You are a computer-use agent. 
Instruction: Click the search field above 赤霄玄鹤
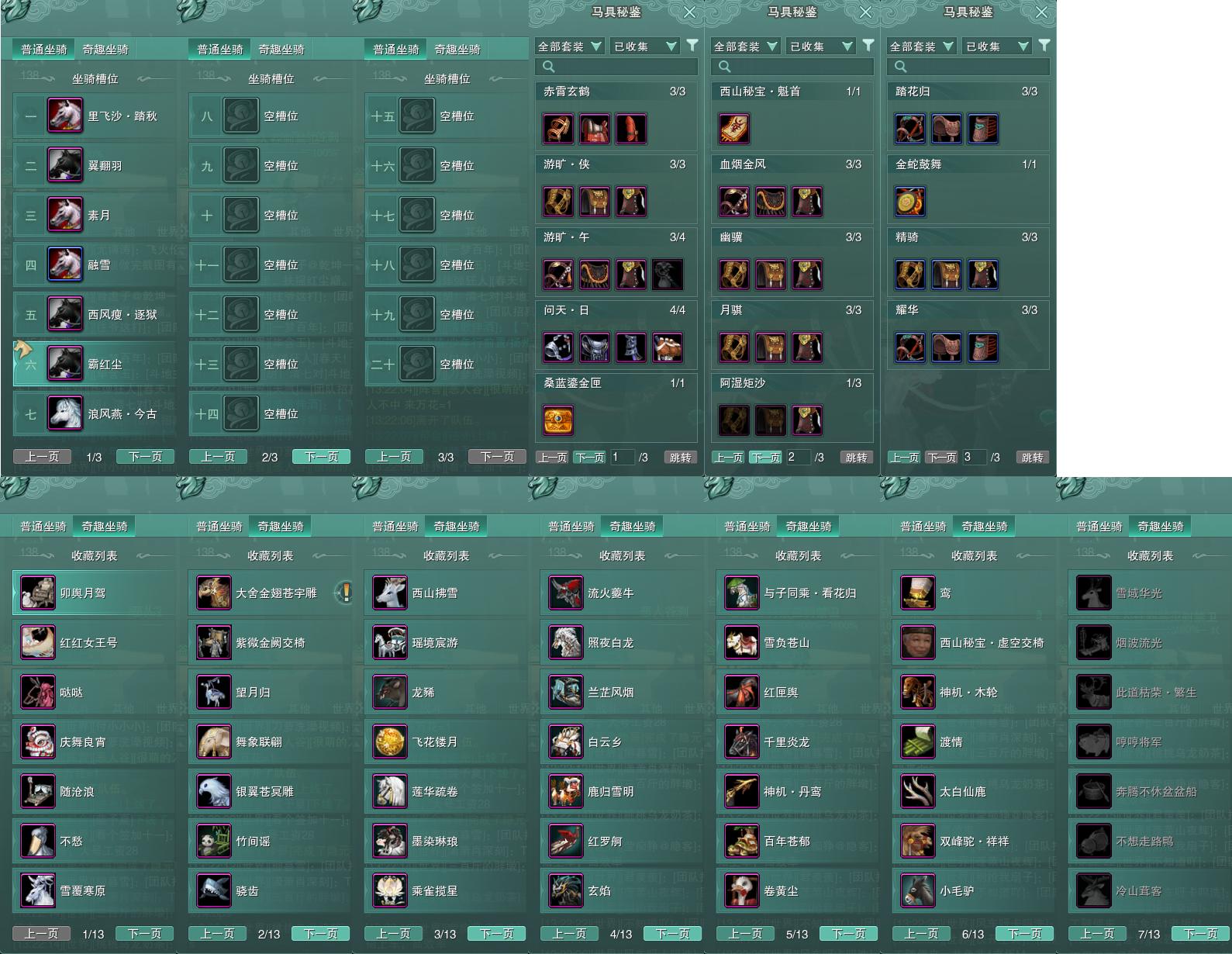(x=616, y=67)
